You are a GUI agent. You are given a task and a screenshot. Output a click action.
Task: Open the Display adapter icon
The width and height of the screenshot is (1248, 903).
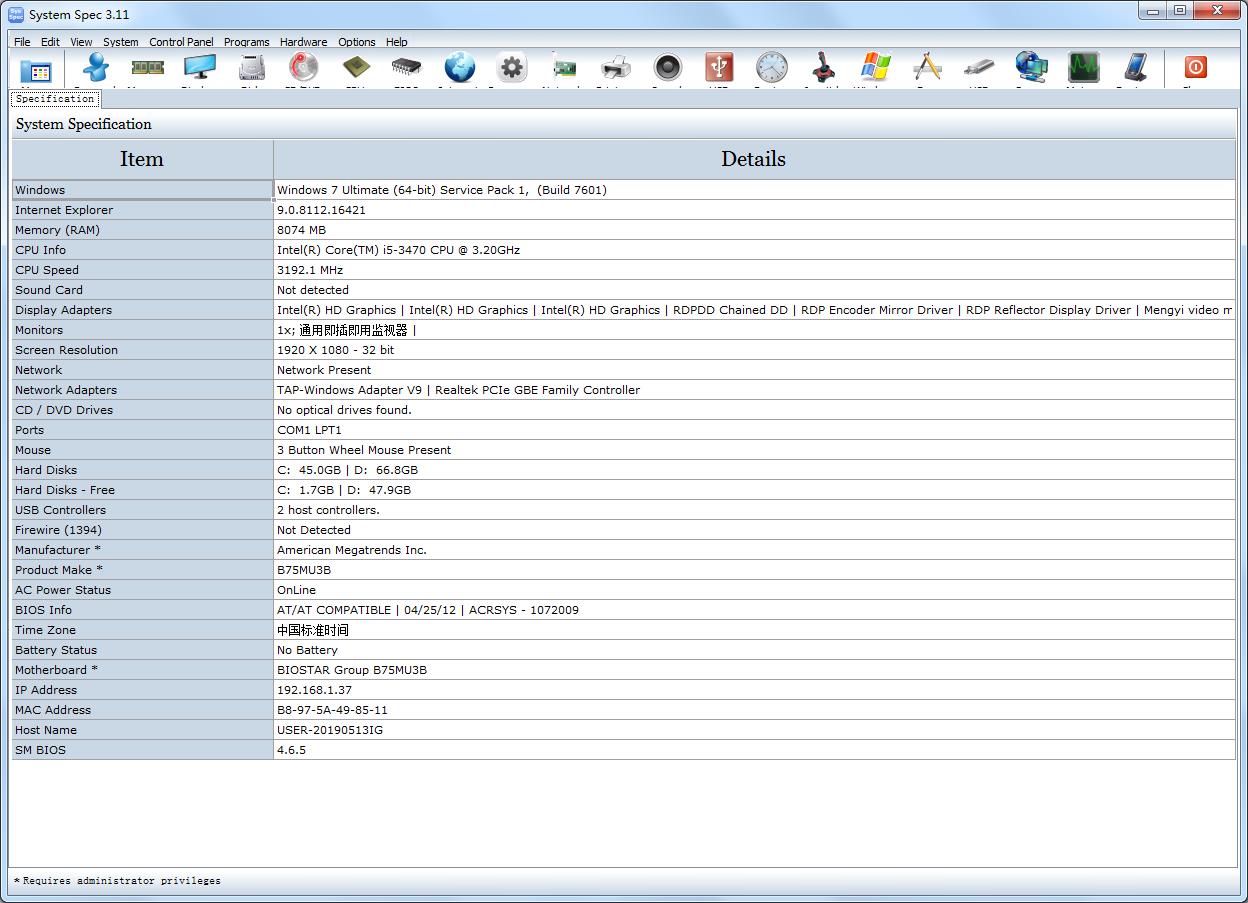pos(199,68)
